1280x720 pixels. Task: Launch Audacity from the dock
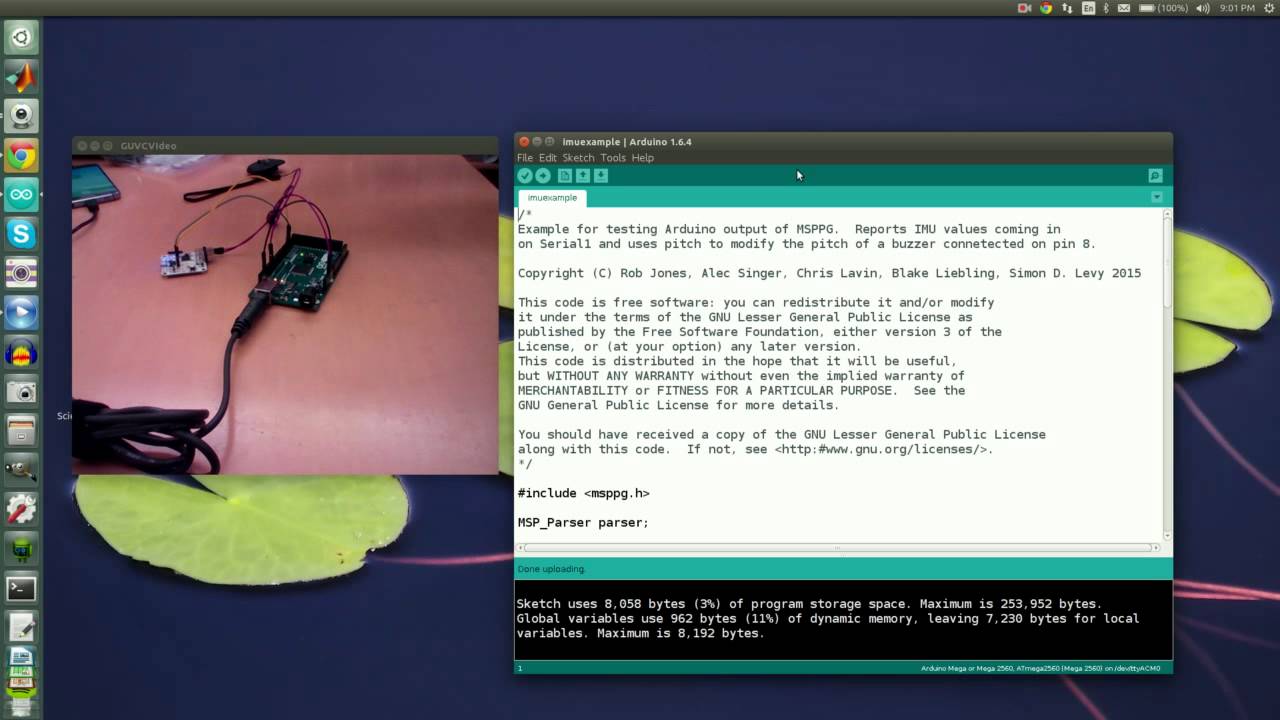coord(21,352)
